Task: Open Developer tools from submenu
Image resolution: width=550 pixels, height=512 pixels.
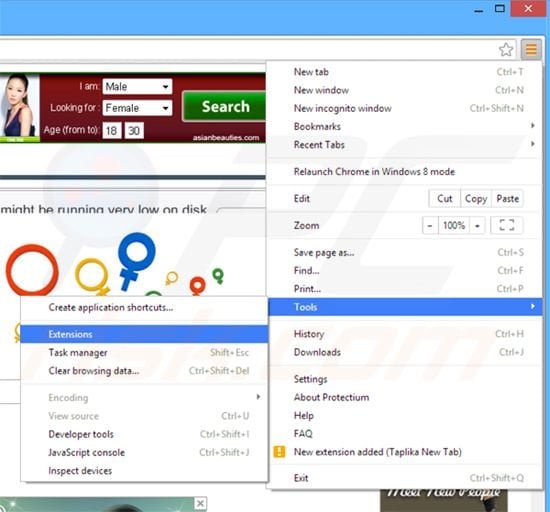Action: 144,434
